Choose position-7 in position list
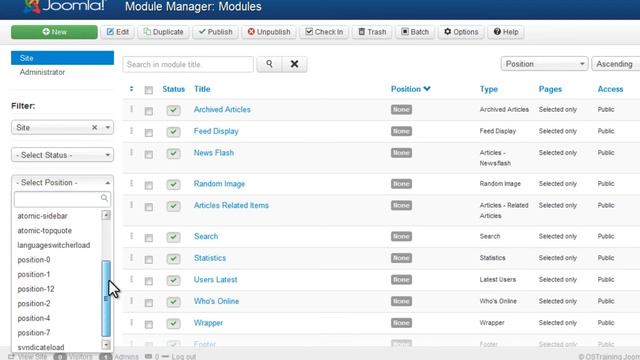Screen dimensions: 640x360 click(x=34, y=333)
